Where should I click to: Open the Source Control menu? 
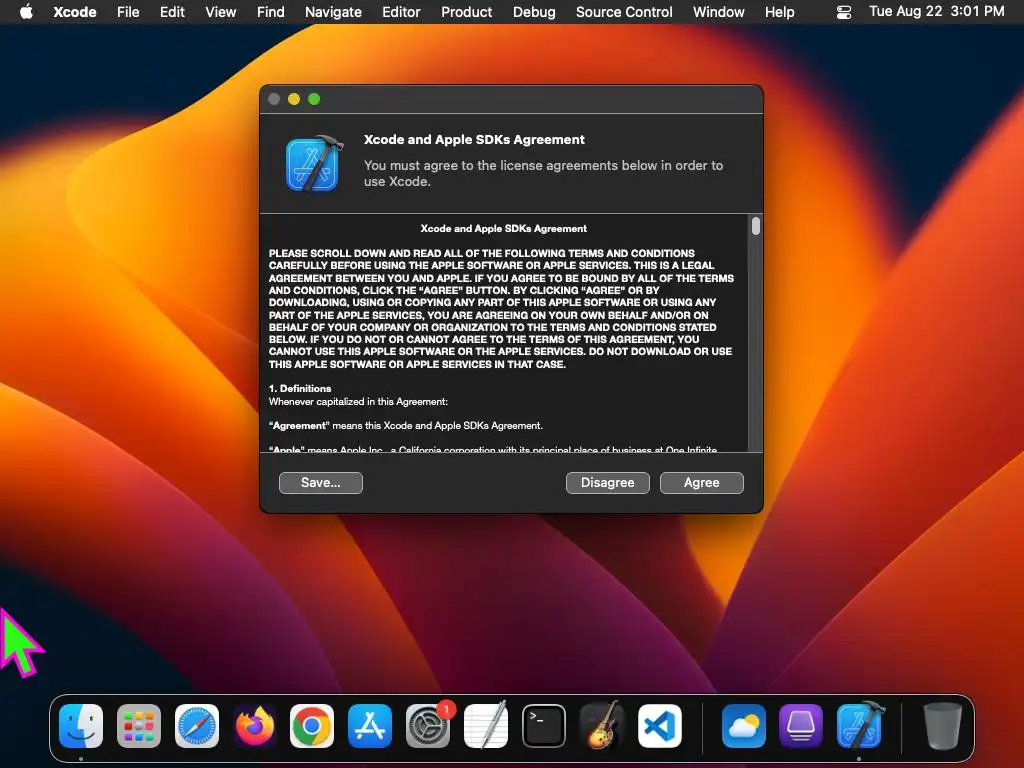point(624,12)
